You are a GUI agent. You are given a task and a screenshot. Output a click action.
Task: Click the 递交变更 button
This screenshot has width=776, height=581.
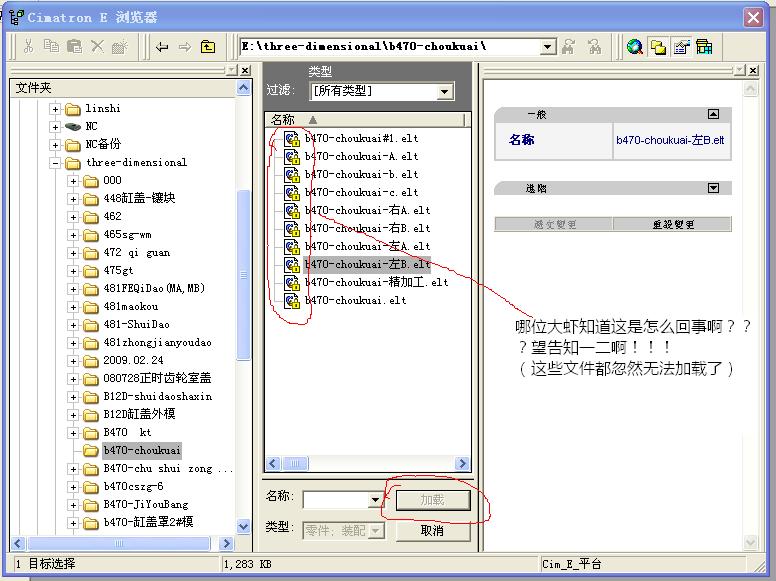(554, 224)
